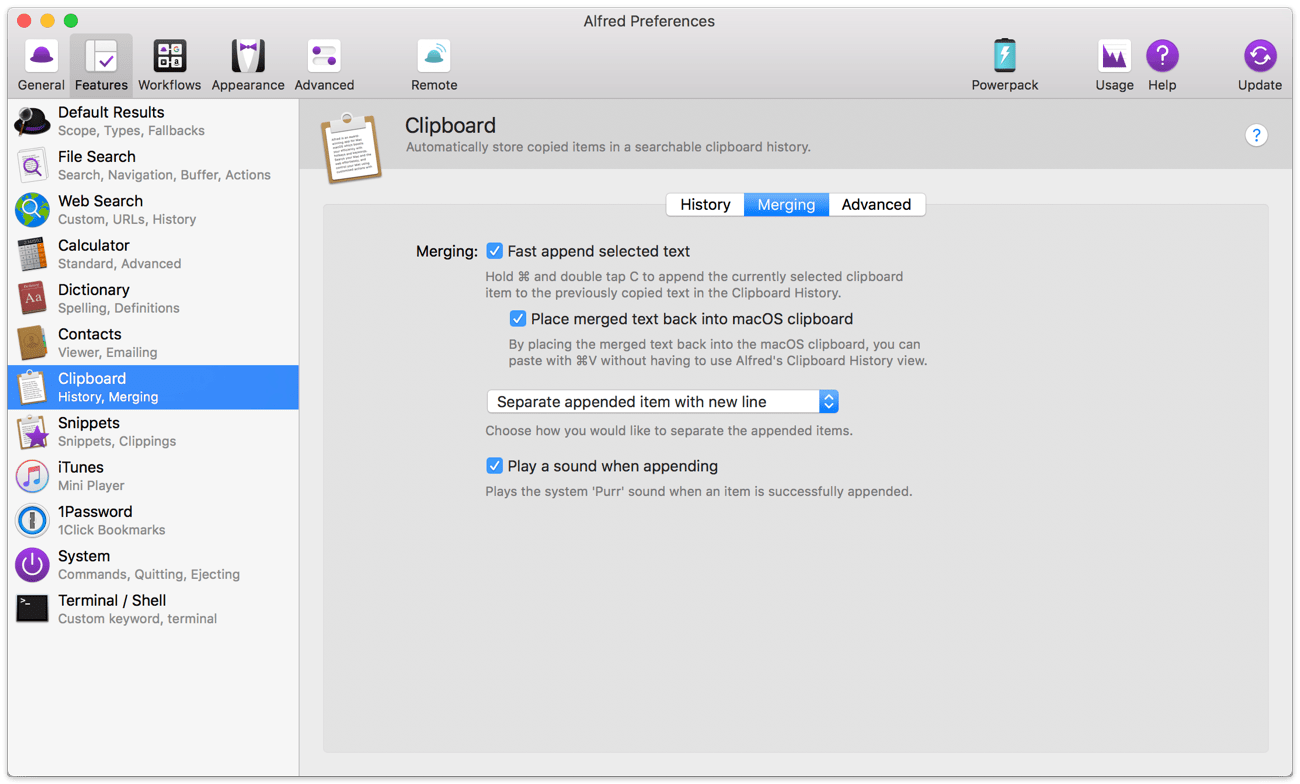This screenshot has width=1300, height=784.
Task: Open the Appearance tuxedo icon
Action: [x=248, y=56]
